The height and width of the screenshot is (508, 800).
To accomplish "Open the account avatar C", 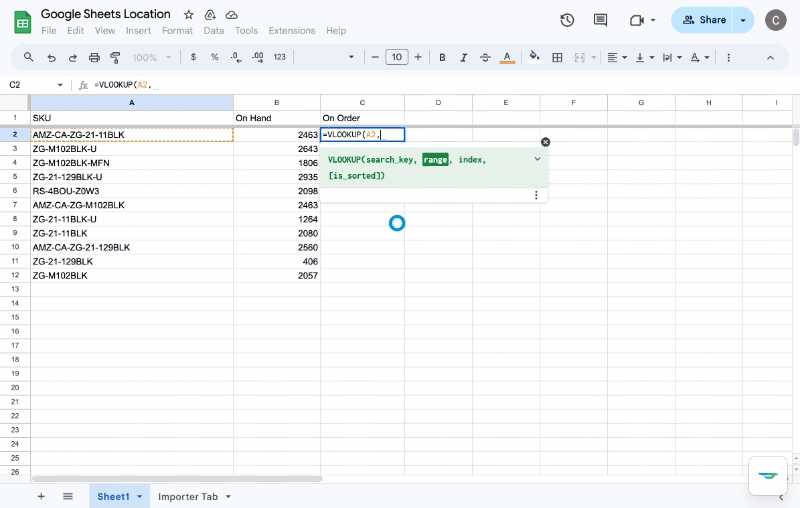I will coord(776,20).
